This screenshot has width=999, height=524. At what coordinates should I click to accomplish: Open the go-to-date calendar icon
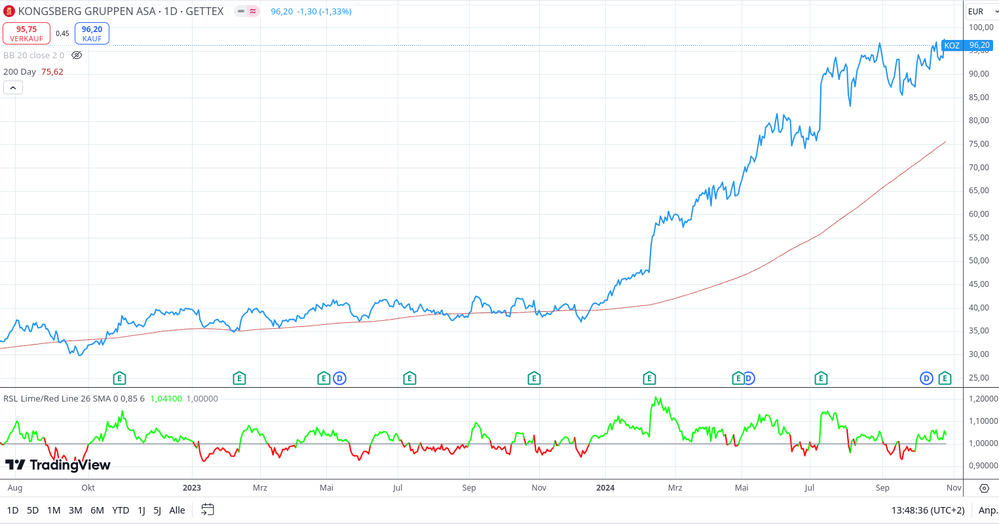click(207, 510)
